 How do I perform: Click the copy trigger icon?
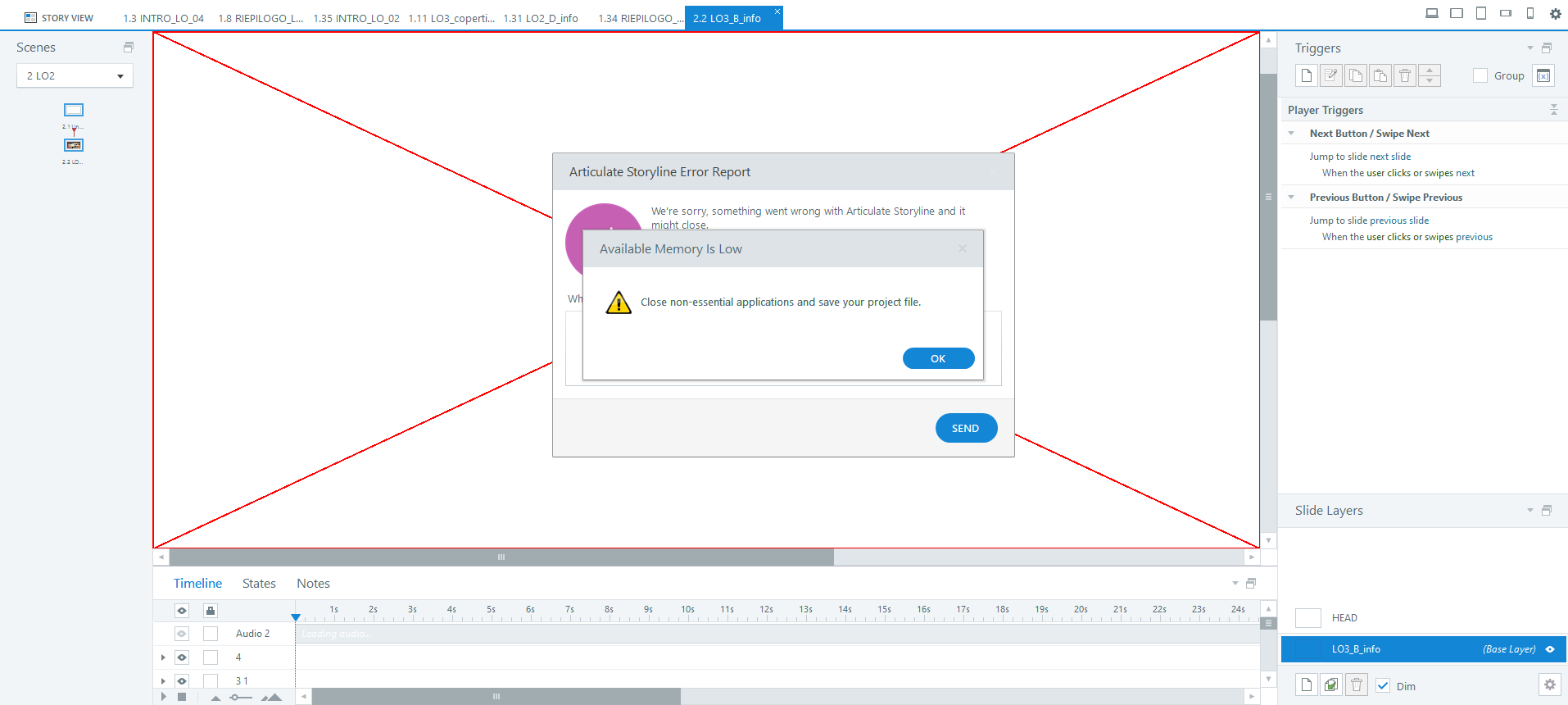(x=1356, y=75)
